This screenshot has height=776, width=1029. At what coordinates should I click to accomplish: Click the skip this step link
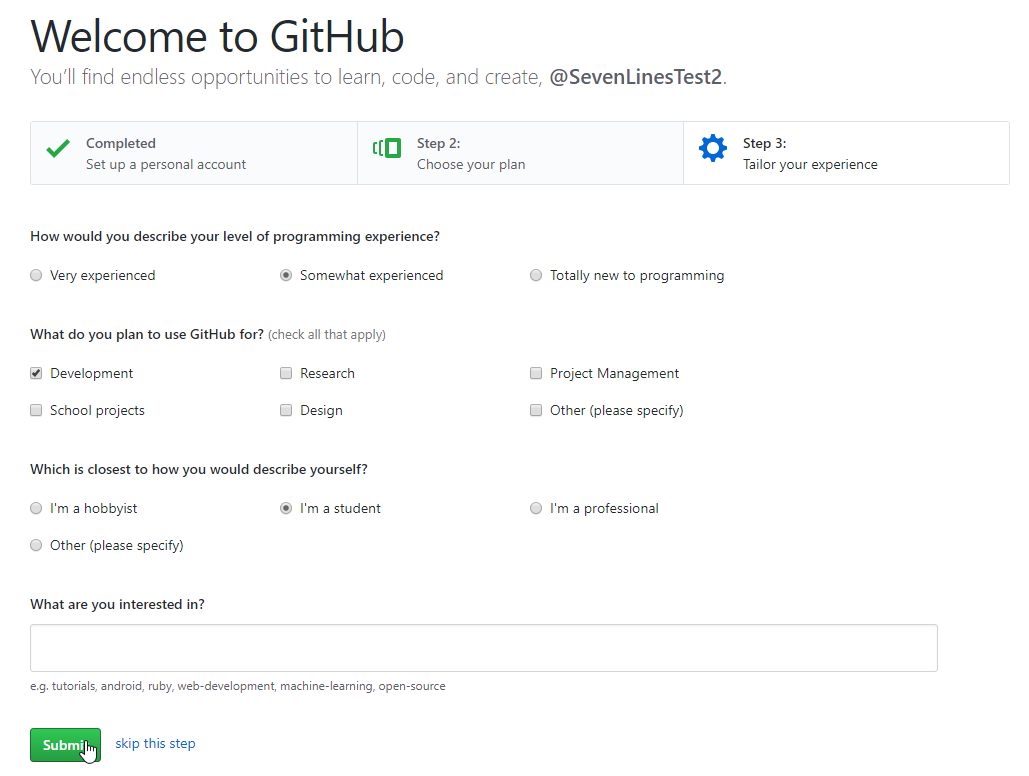(155, 744)
